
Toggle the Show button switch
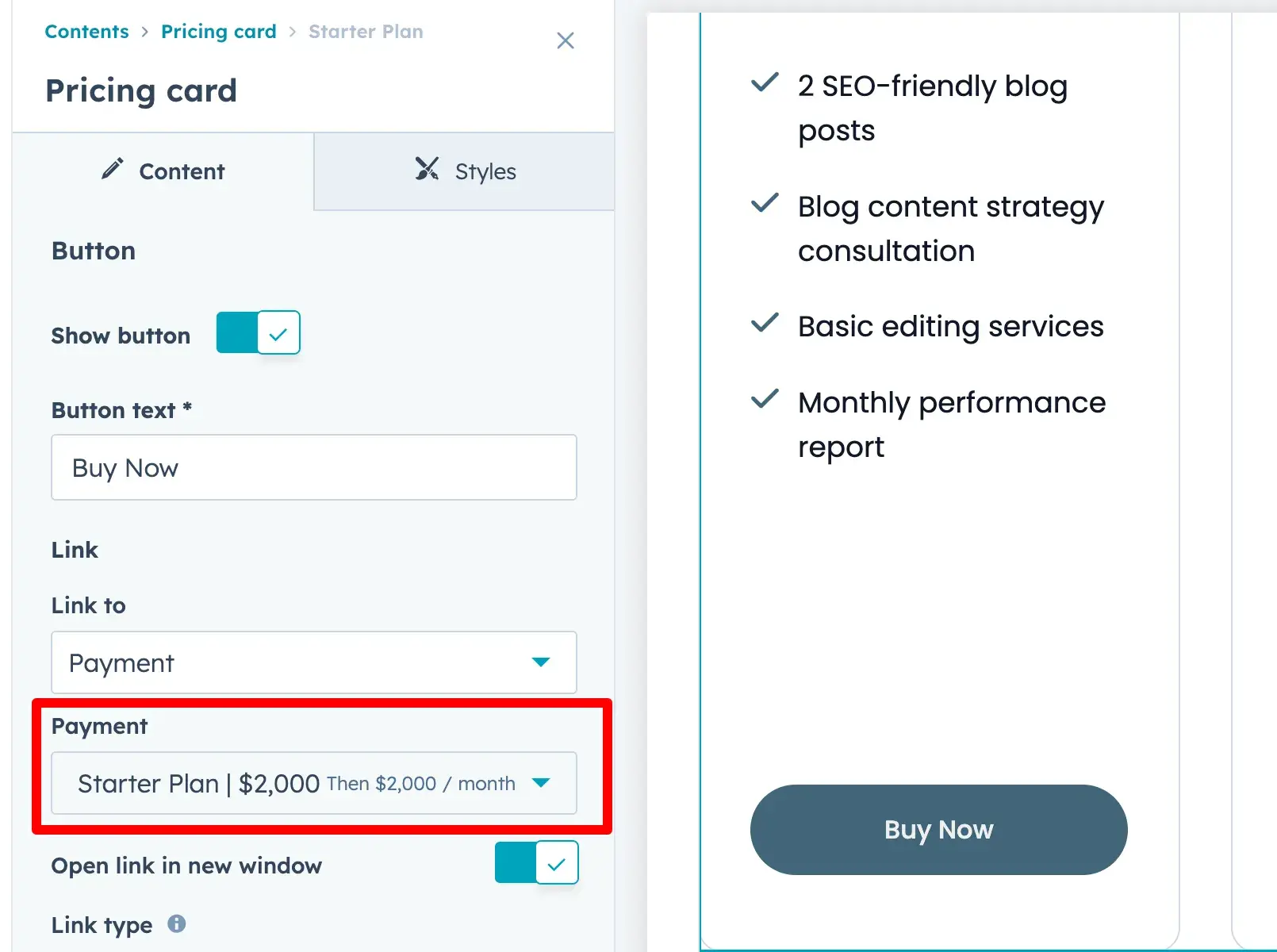pyautogui.click(x=259, y=332)
